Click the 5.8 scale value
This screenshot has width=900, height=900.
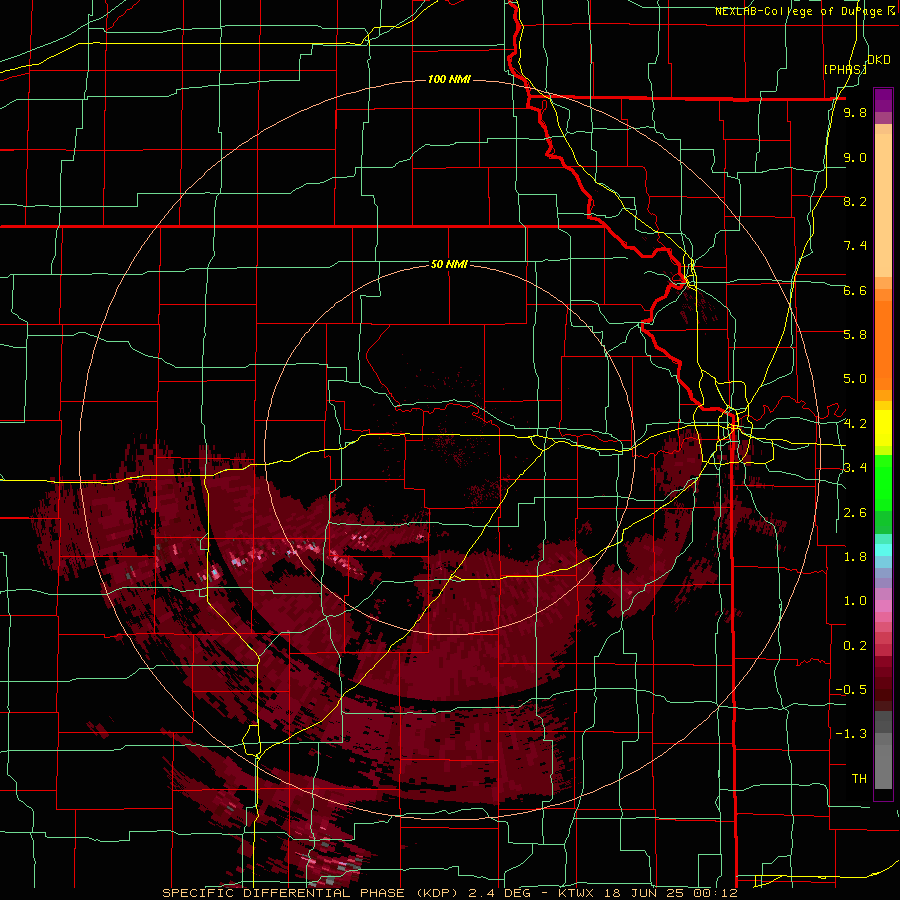(x=855, y=334)
